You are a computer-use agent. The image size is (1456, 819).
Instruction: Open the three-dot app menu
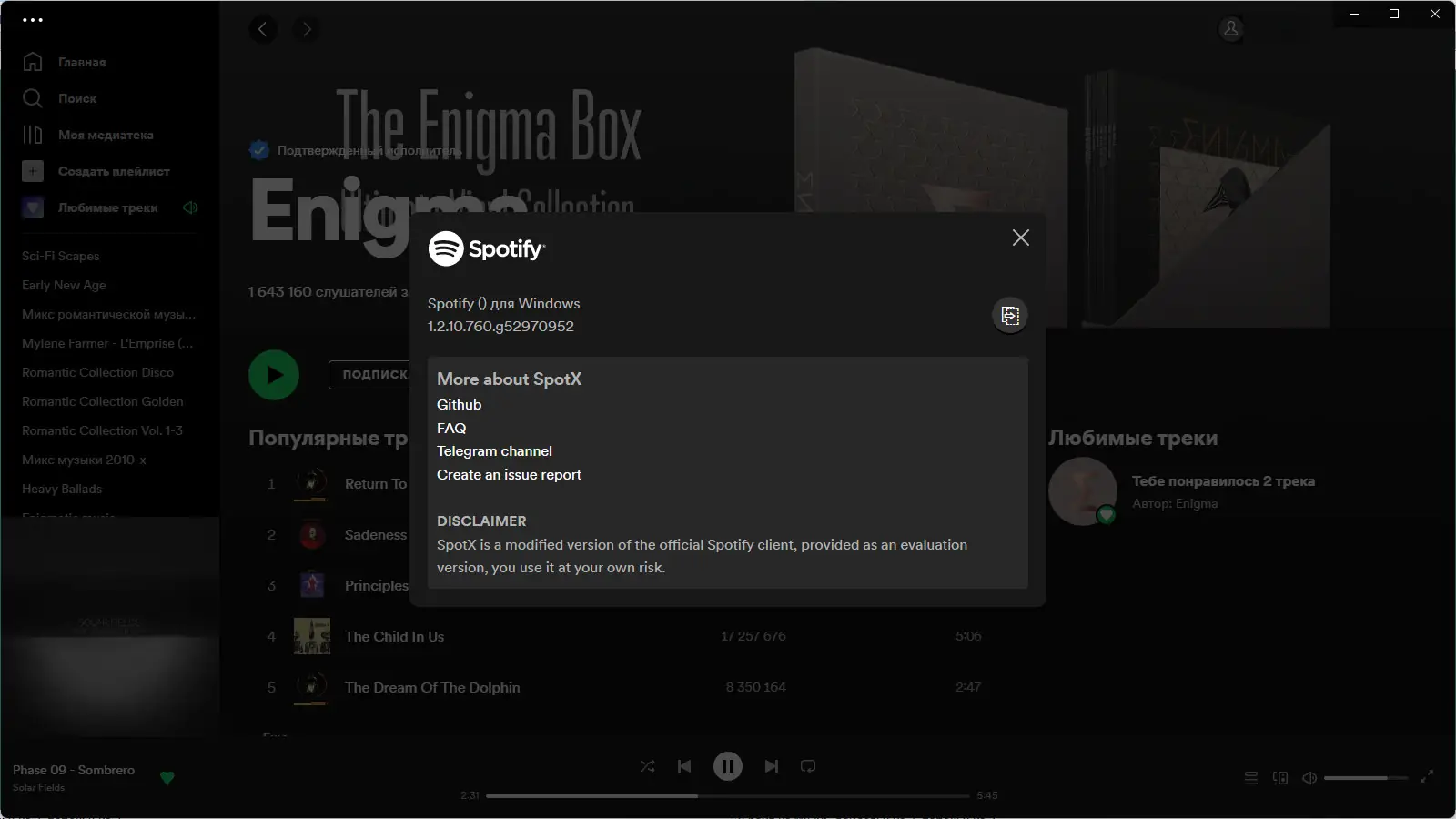tap(33, 19)
